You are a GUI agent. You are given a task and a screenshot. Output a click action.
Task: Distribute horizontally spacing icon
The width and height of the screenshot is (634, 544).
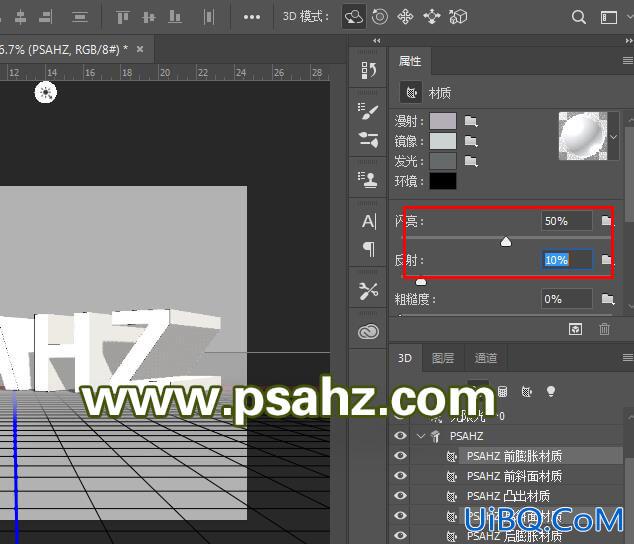pos(209,17)
